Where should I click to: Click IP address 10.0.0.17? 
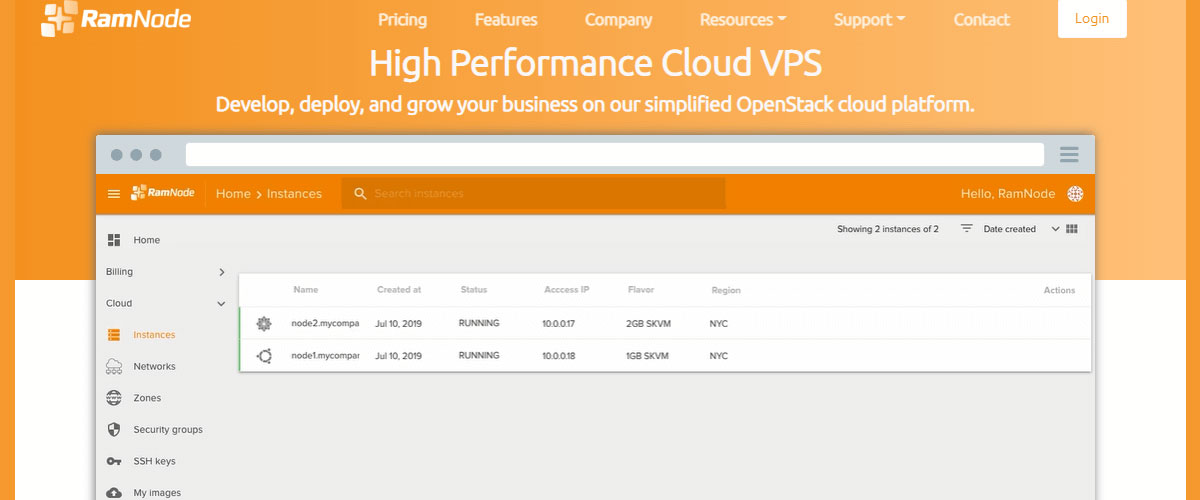561,324
